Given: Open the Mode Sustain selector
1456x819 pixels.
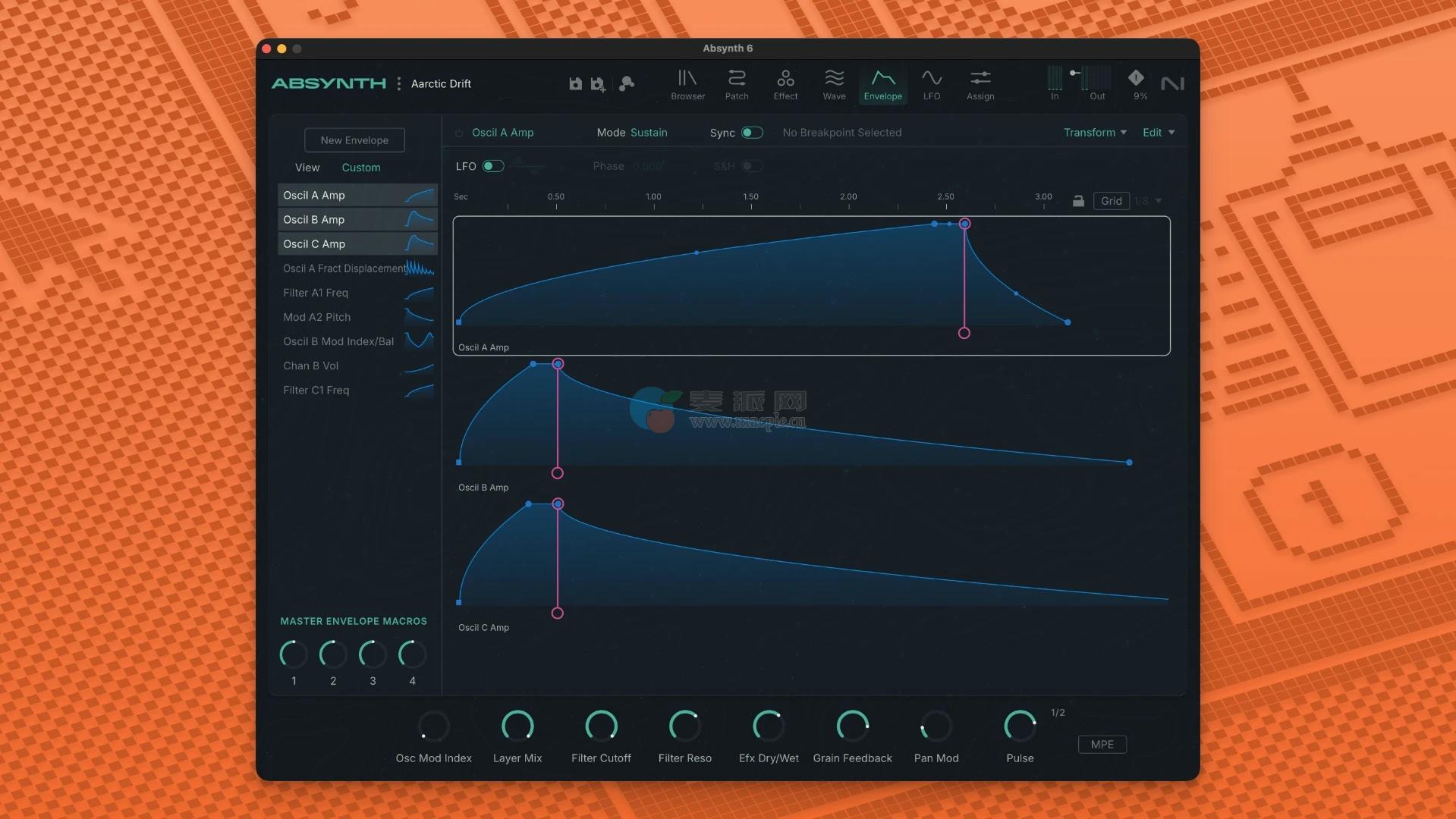Looking at the screenshot, I should (x=649, y=133).
